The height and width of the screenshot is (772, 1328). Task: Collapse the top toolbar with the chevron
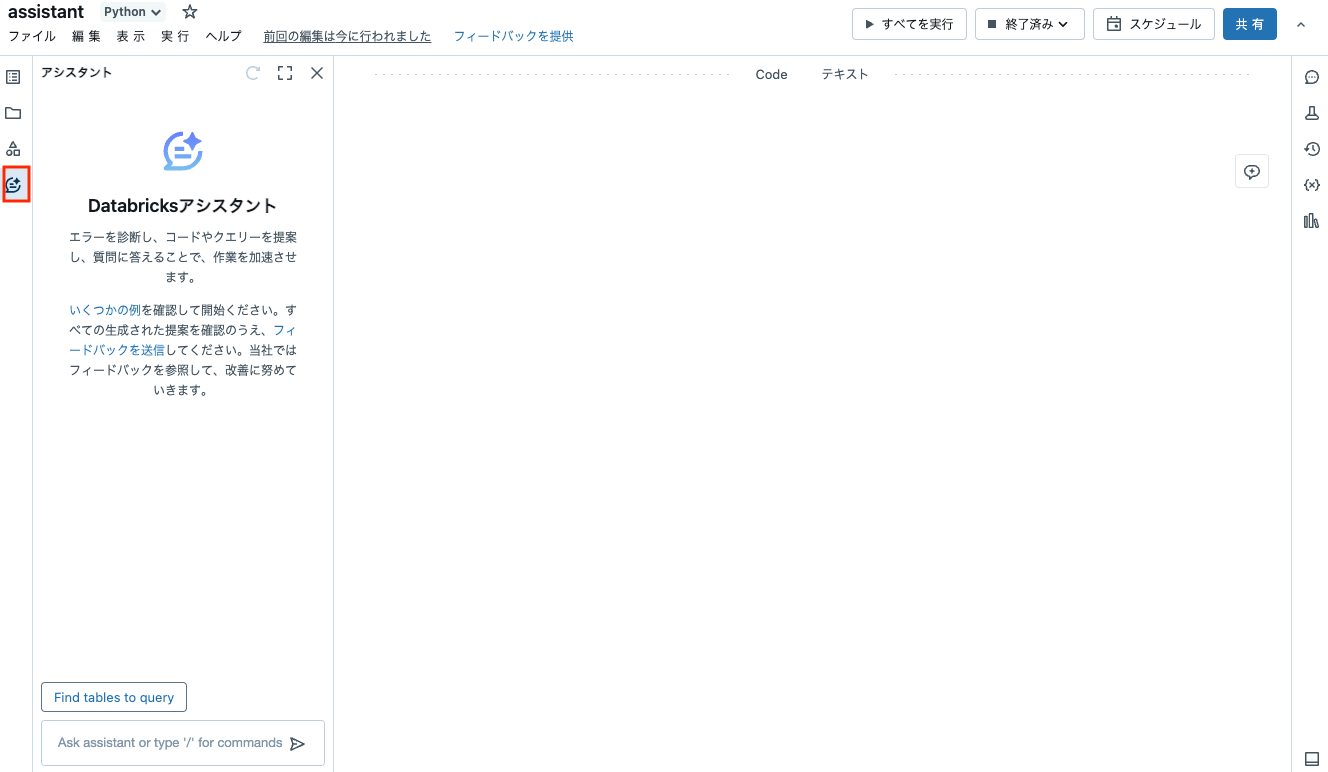click(1301, 24)
